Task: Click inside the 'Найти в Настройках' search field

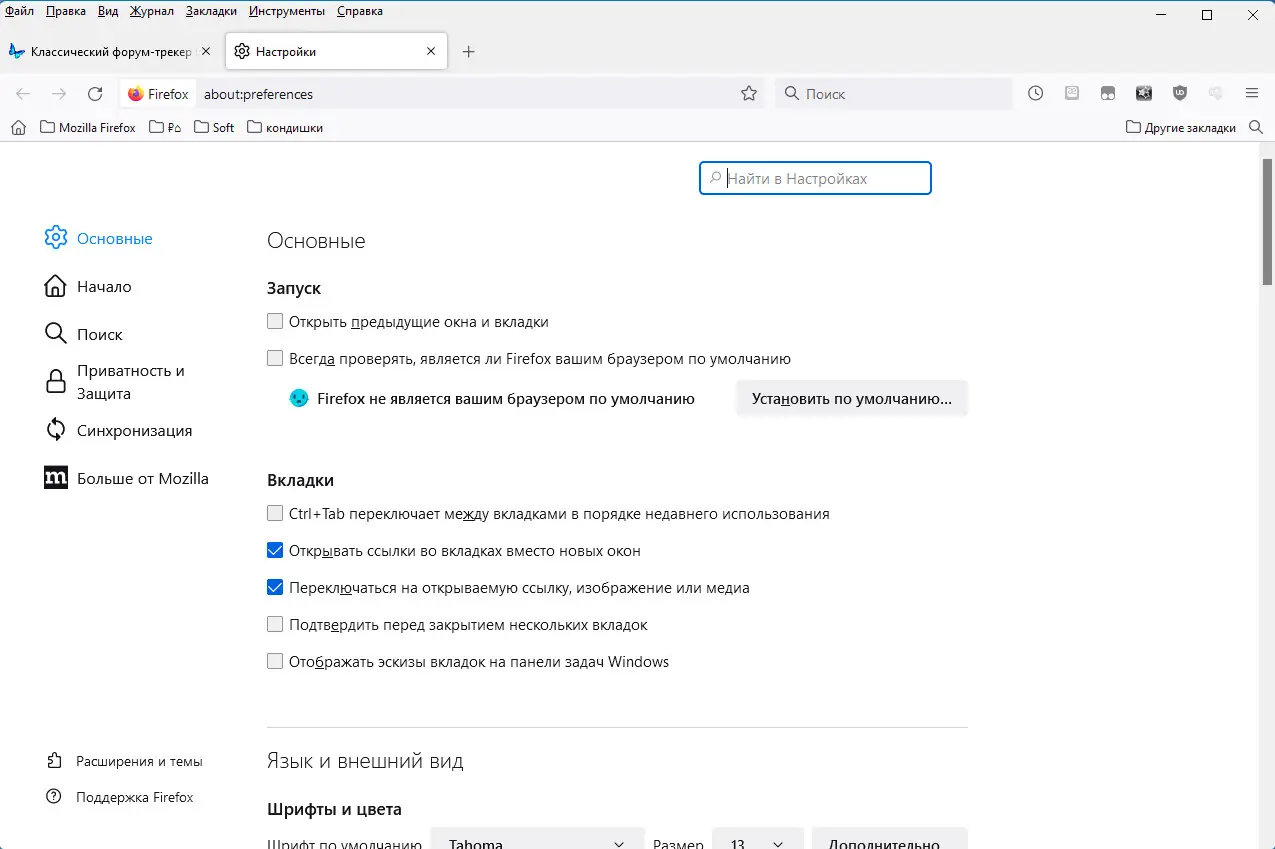Action: click(x=815, y=177)
